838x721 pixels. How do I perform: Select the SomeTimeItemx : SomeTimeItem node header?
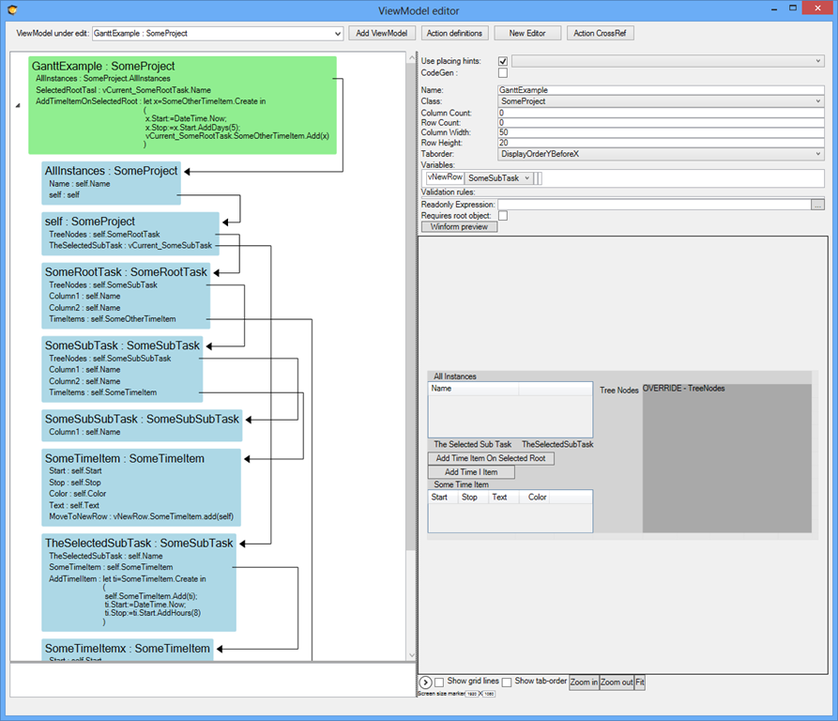pyautogui.click(x=127, y=648)
